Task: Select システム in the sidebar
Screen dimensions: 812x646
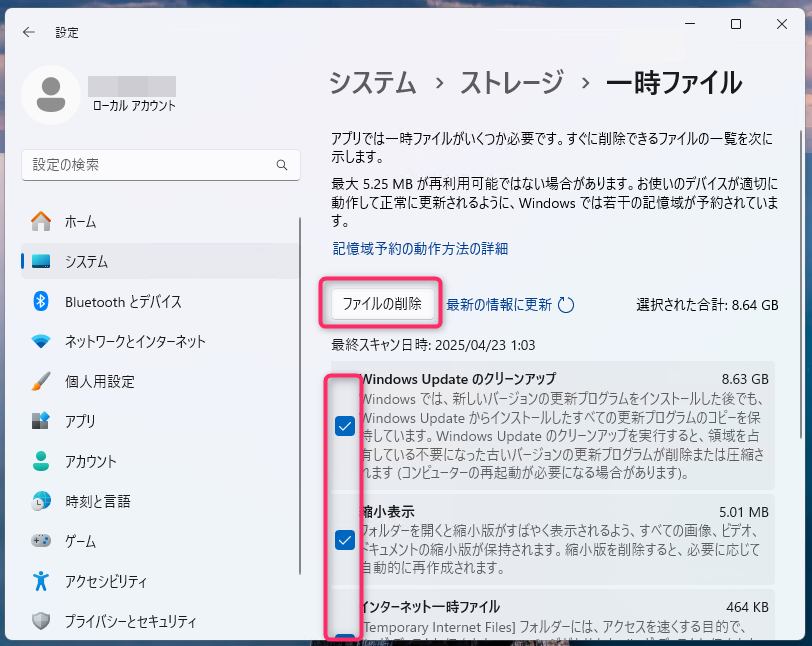Action: pos(160,261)
